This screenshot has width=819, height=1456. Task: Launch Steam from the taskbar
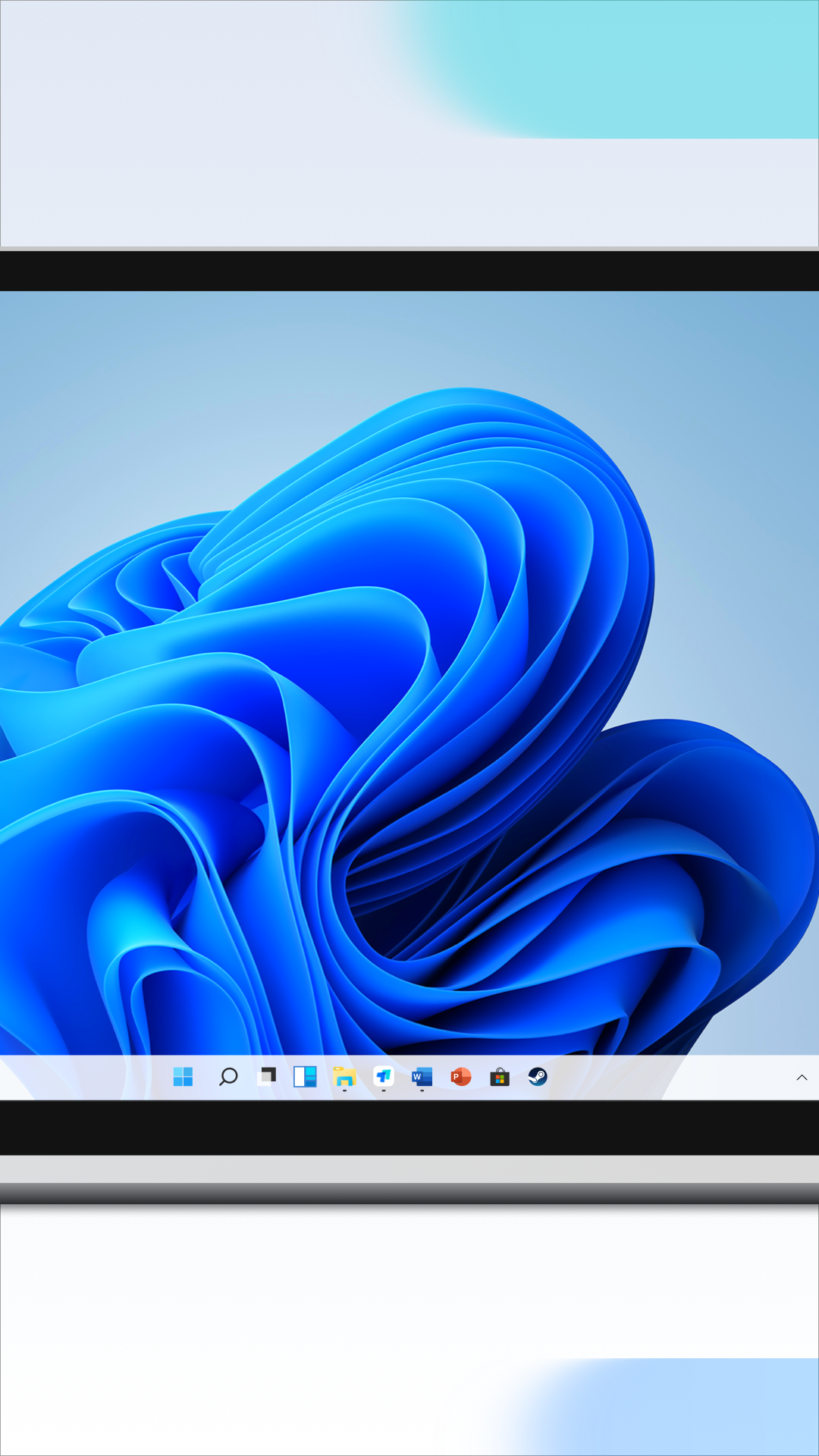tap(538, 1076)
